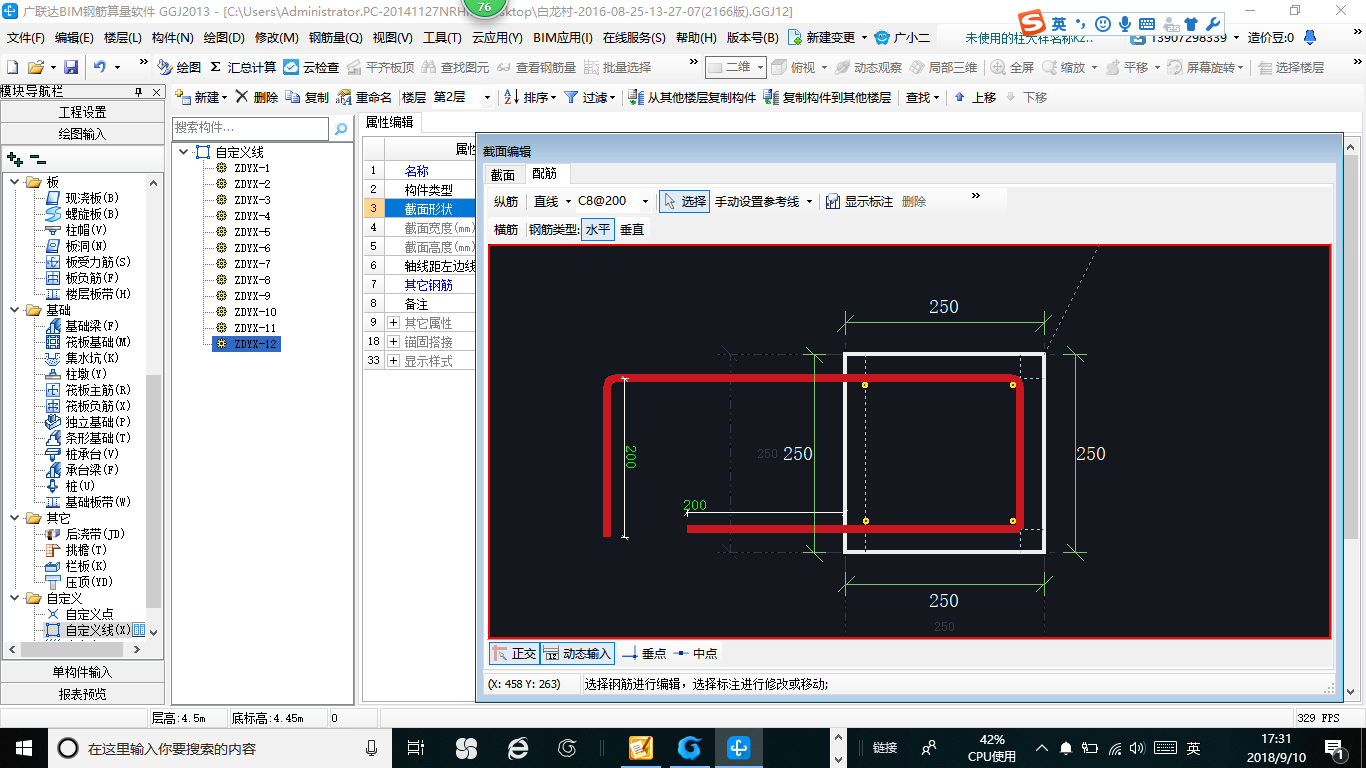Open the 新建 new component dropdown

[201, 97]
